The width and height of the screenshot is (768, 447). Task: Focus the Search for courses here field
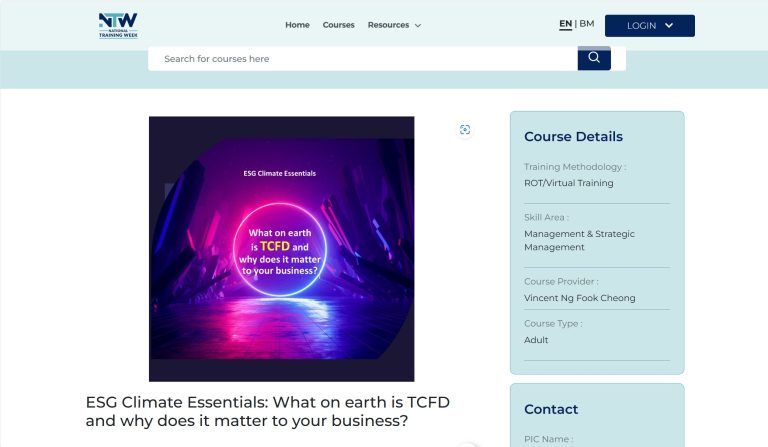pos(362,59)
